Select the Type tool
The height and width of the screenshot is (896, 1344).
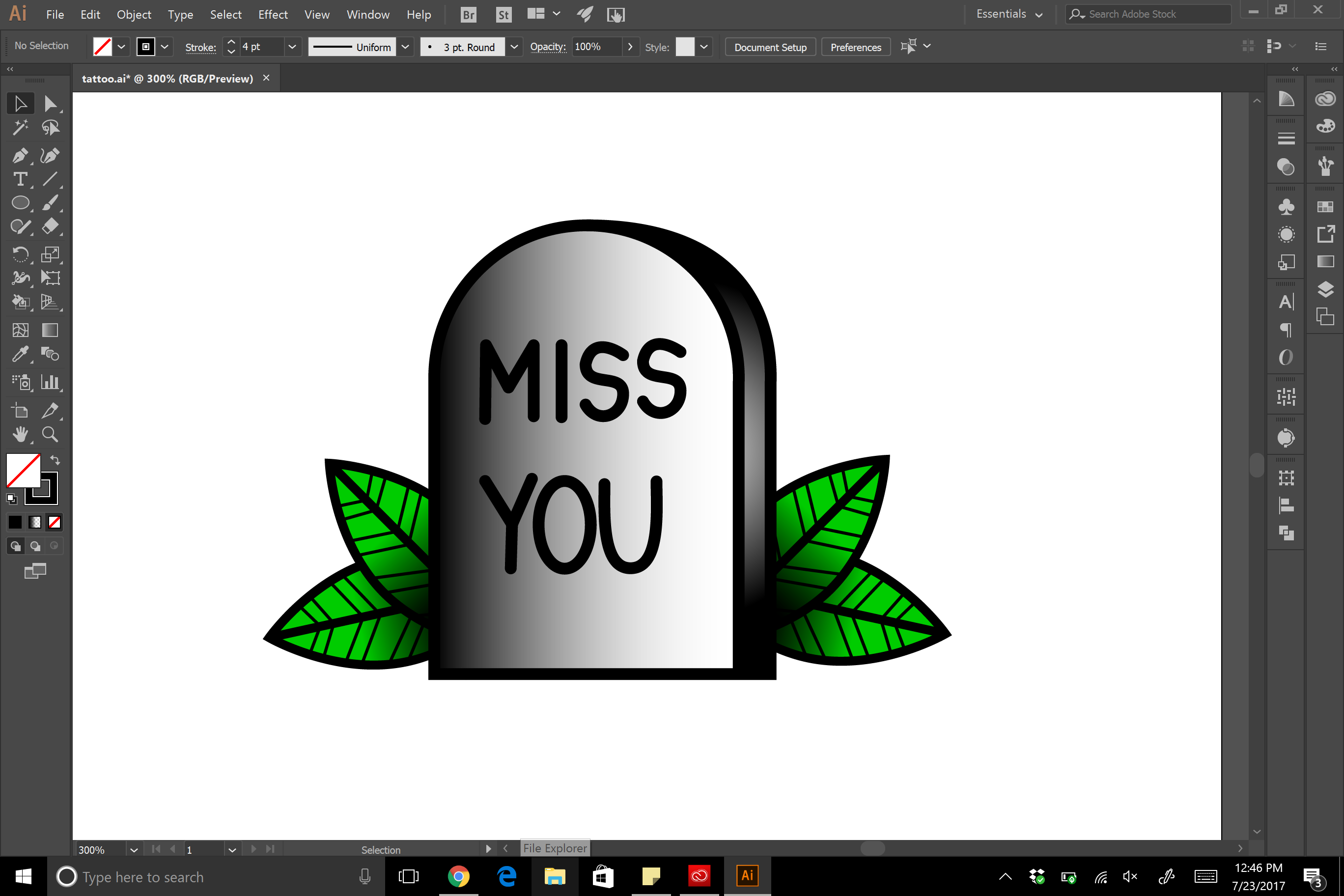click(x=21, y=179)
